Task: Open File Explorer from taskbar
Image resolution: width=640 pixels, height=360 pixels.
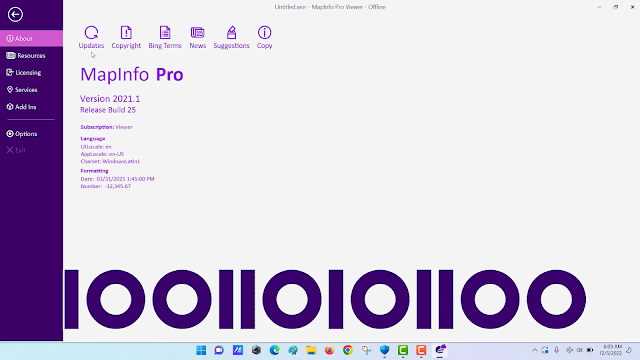Action: (x=311, y=350)
